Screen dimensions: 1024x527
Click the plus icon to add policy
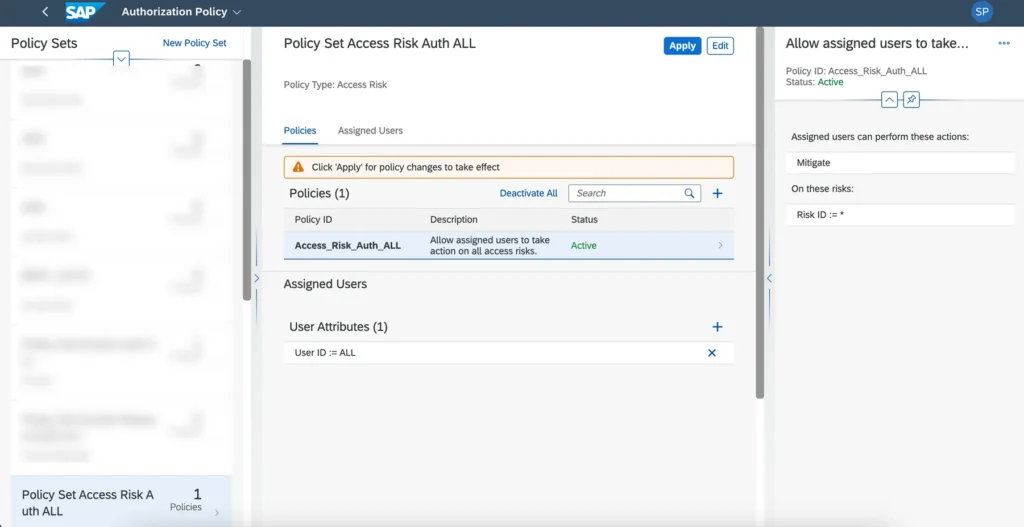click(717, 193)
